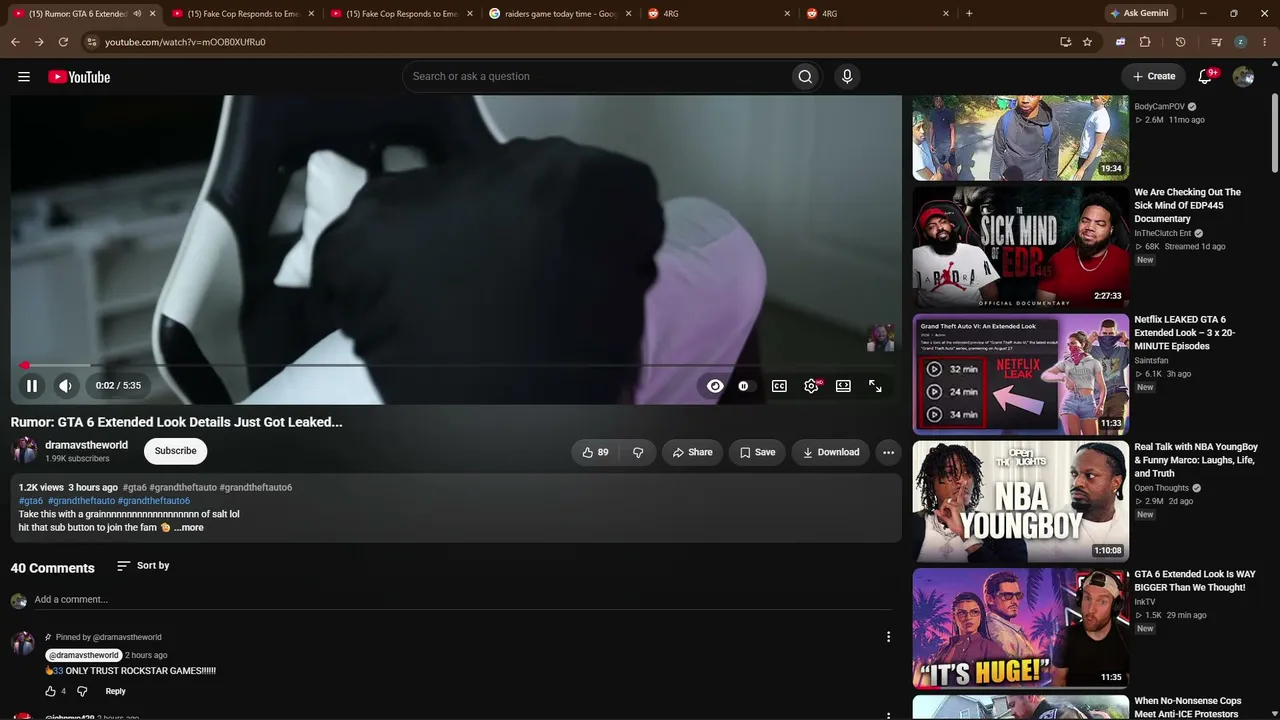Reload the current page
This screenshot has height=720, width=1280.
click(x=63, y=42)
